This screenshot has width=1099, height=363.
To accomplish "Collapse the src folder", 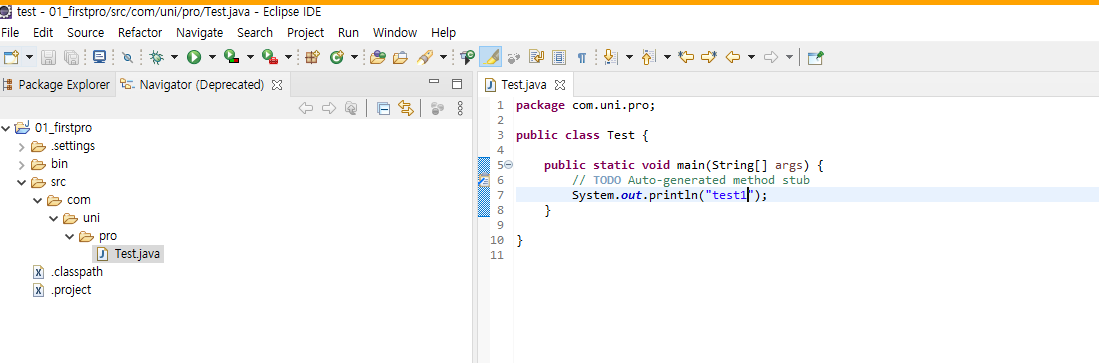I will pos(22,182).
